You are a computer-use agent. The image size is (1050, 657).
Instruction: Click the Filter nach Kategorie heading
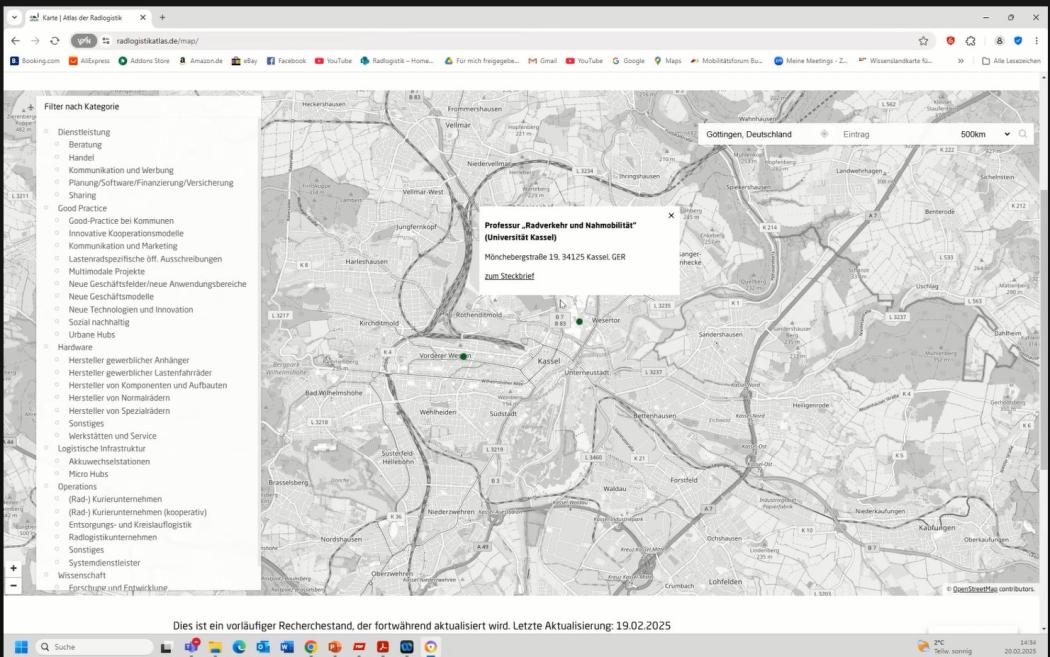[82, 106]
